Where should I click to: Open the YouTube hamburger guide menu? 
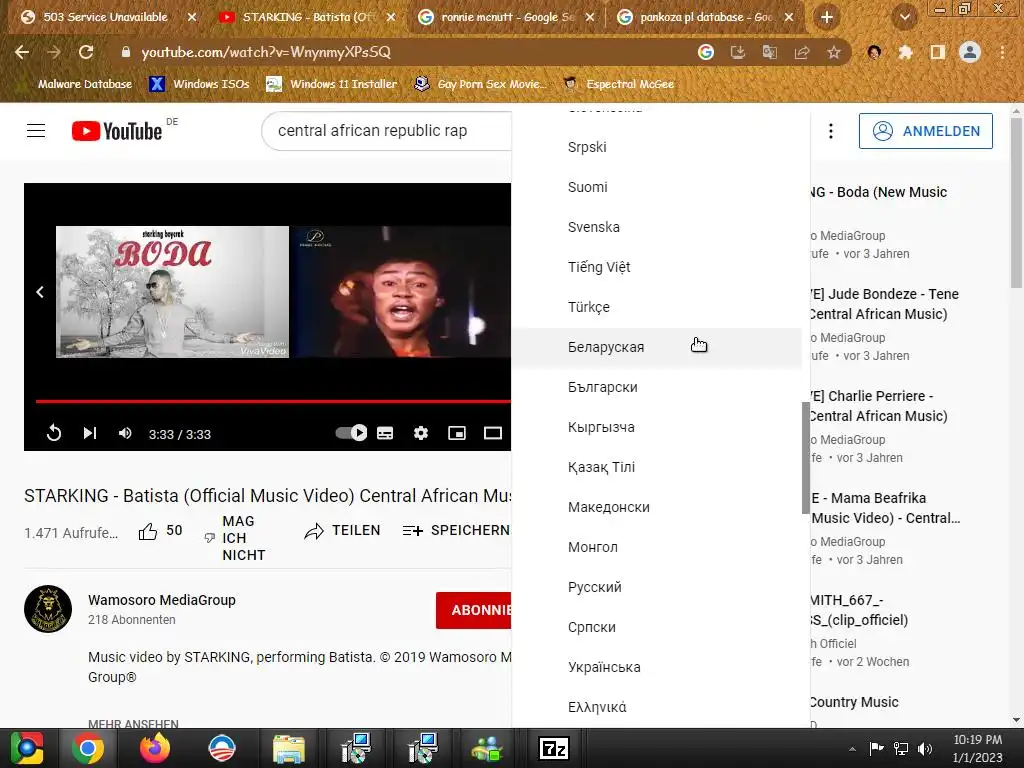point(36,131)
